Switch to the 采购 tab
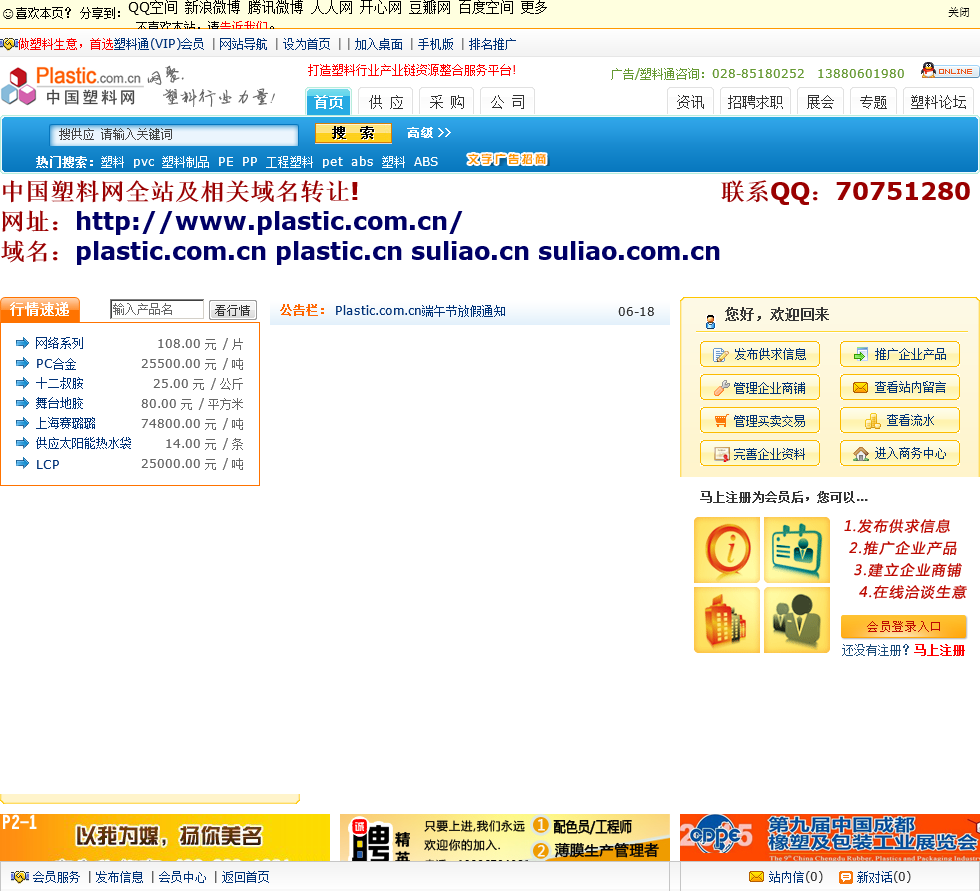980x891 pixels. 446,102
